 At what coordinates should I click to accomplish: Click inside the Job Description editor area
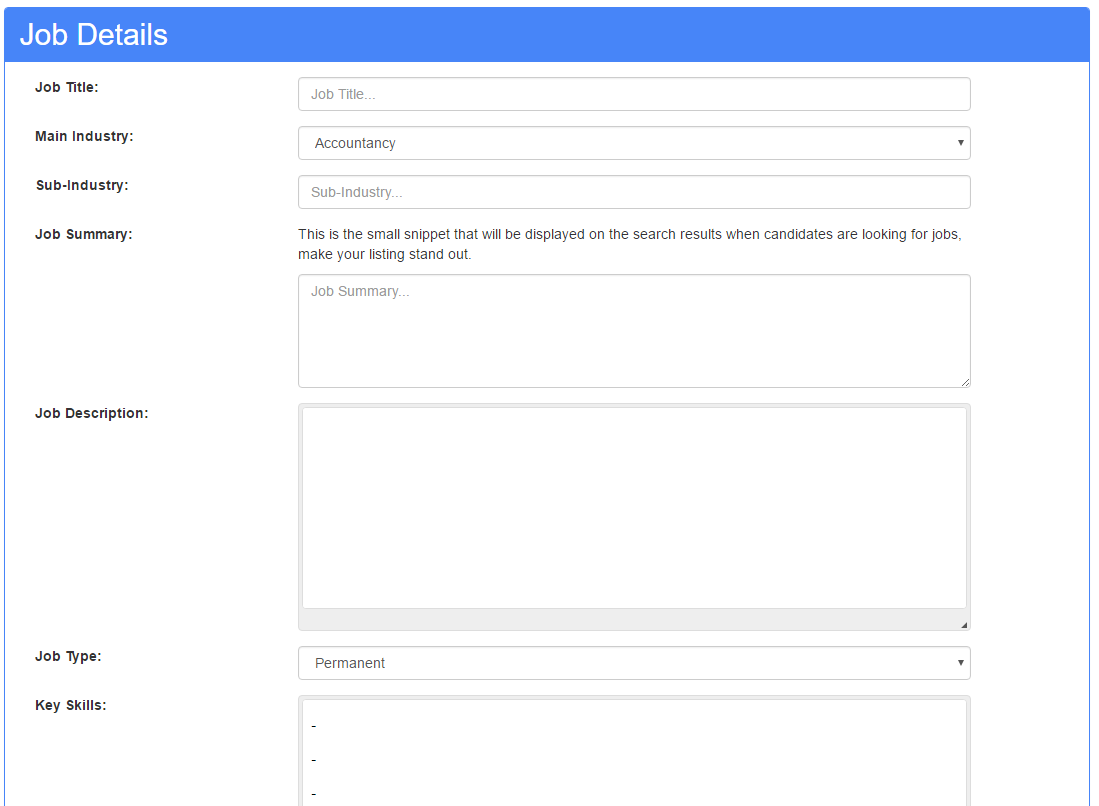pos(634,508)
